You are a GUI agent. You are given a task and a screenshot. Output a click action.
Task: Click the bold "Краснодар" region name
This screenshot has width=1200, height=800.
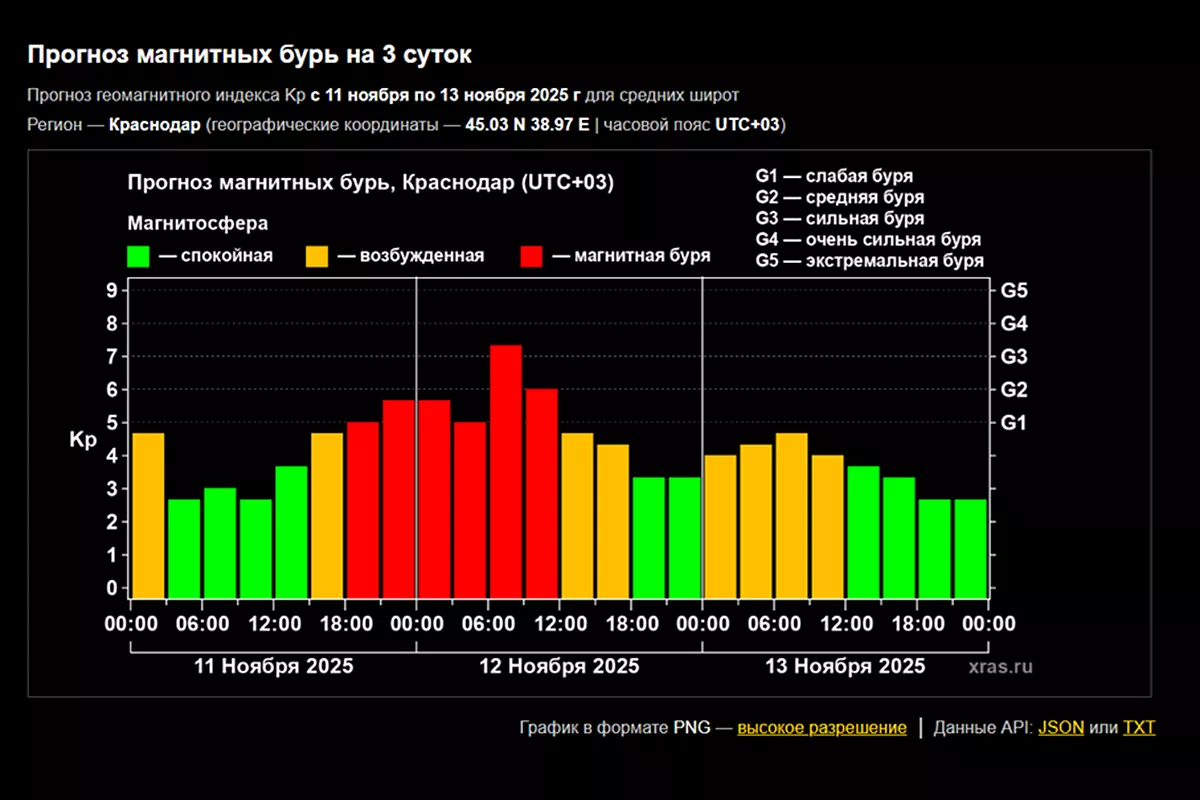155,125
